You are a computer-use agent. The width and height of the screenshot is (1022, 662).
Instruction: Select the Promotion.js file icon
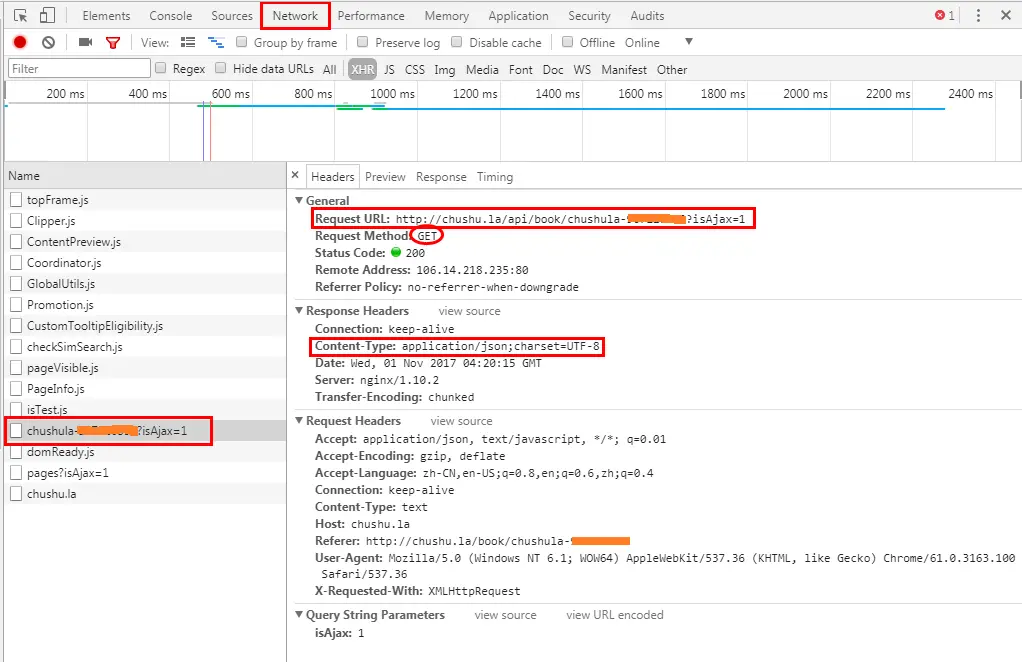[16, 304]
